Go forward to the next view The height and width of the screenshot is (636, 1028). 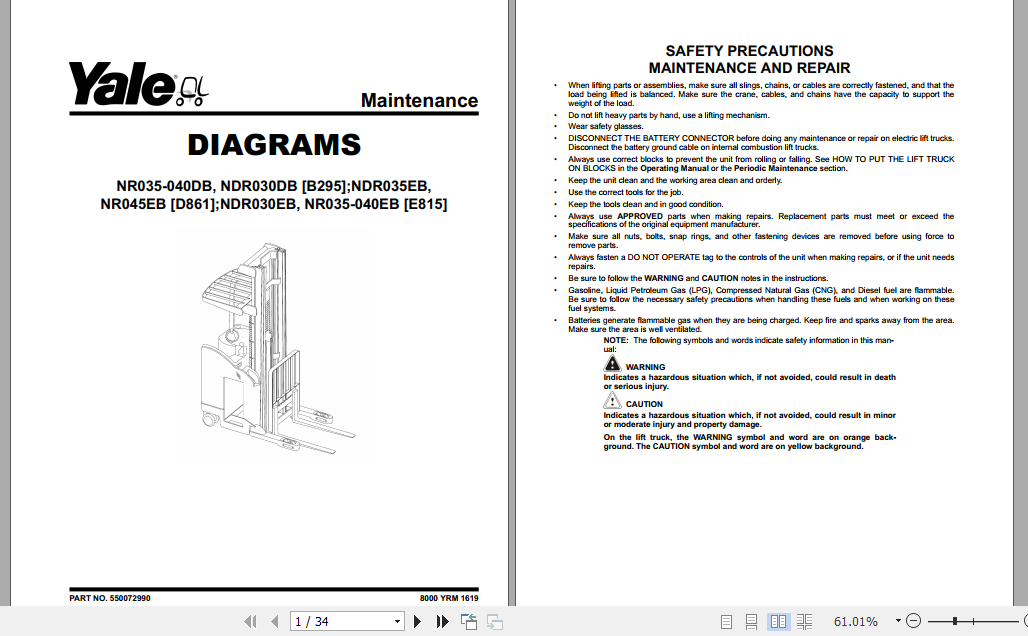(494, 621)
